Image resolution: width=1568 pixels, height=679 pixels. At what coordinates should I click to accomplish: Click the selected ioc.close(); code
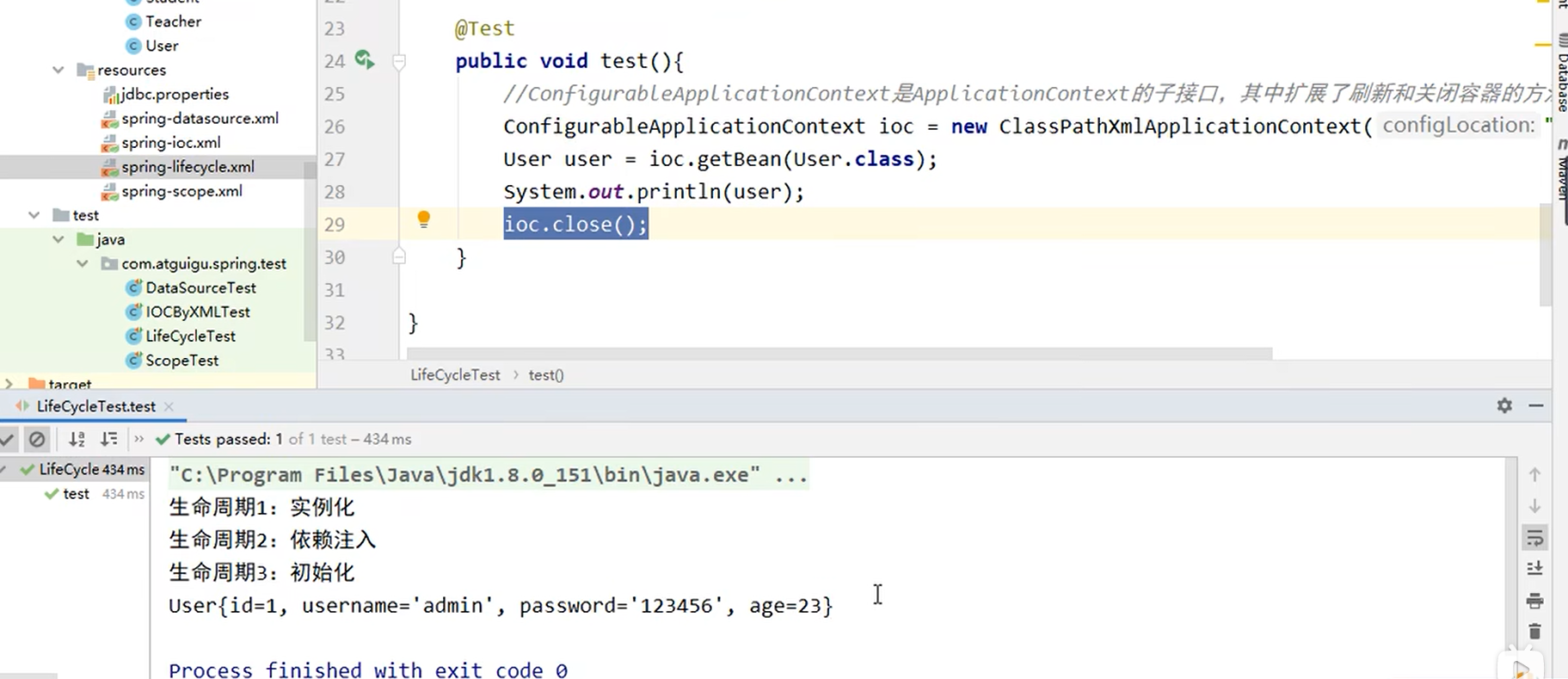575,224
